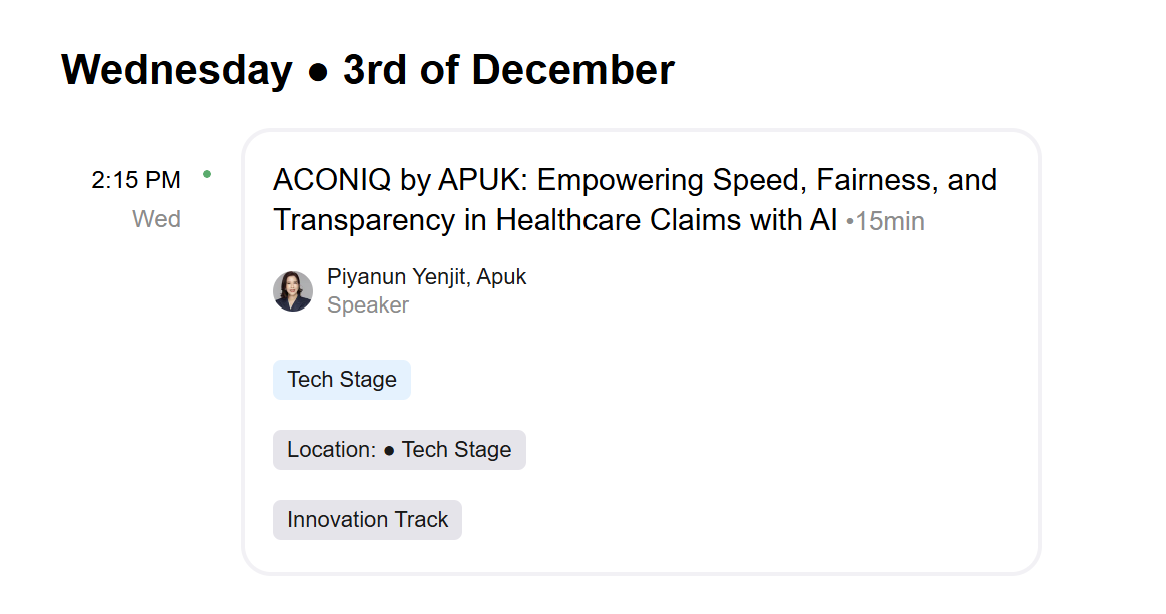Click "Tech Stage" text in the Location tag
The image size is (1166, 614).
point(456,450)
